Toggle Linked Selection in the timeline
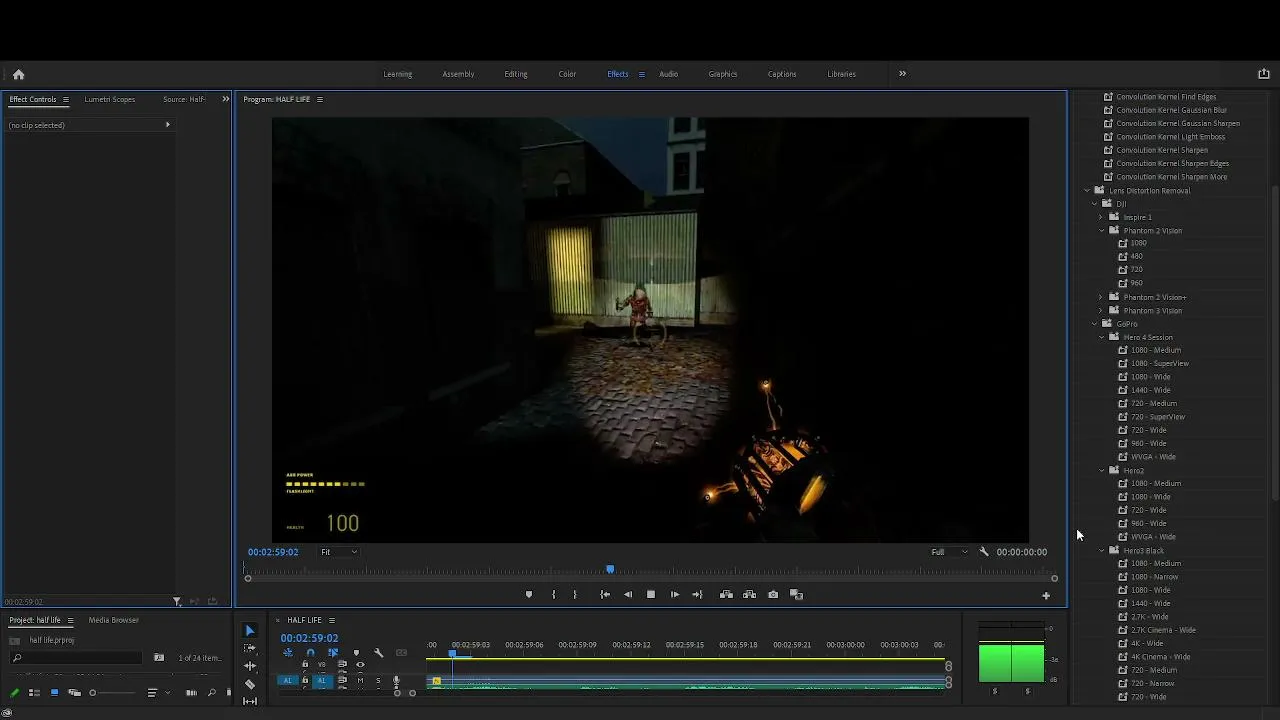Screen dimensions: 1280x720 [333, 653]
